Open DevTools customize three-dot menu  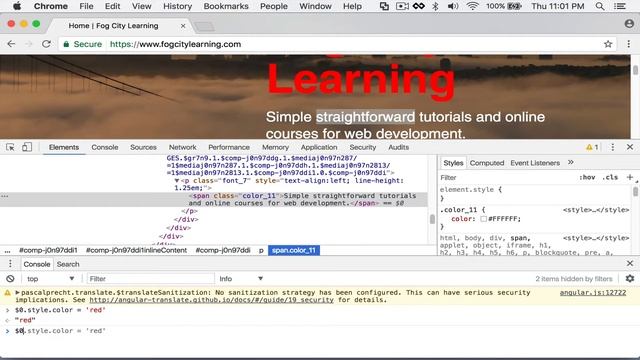612,147
